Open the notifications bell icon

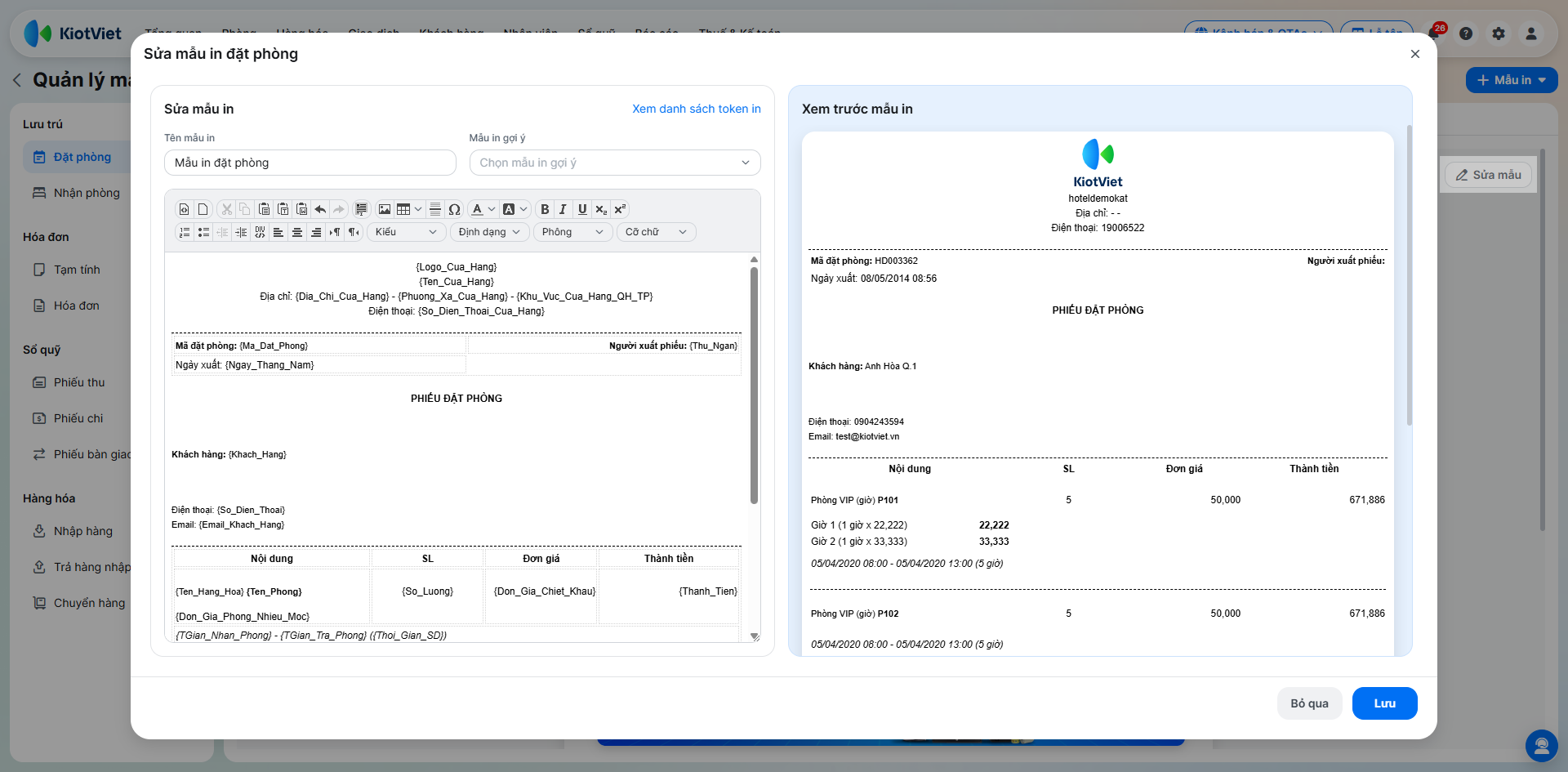point(1434,33)
